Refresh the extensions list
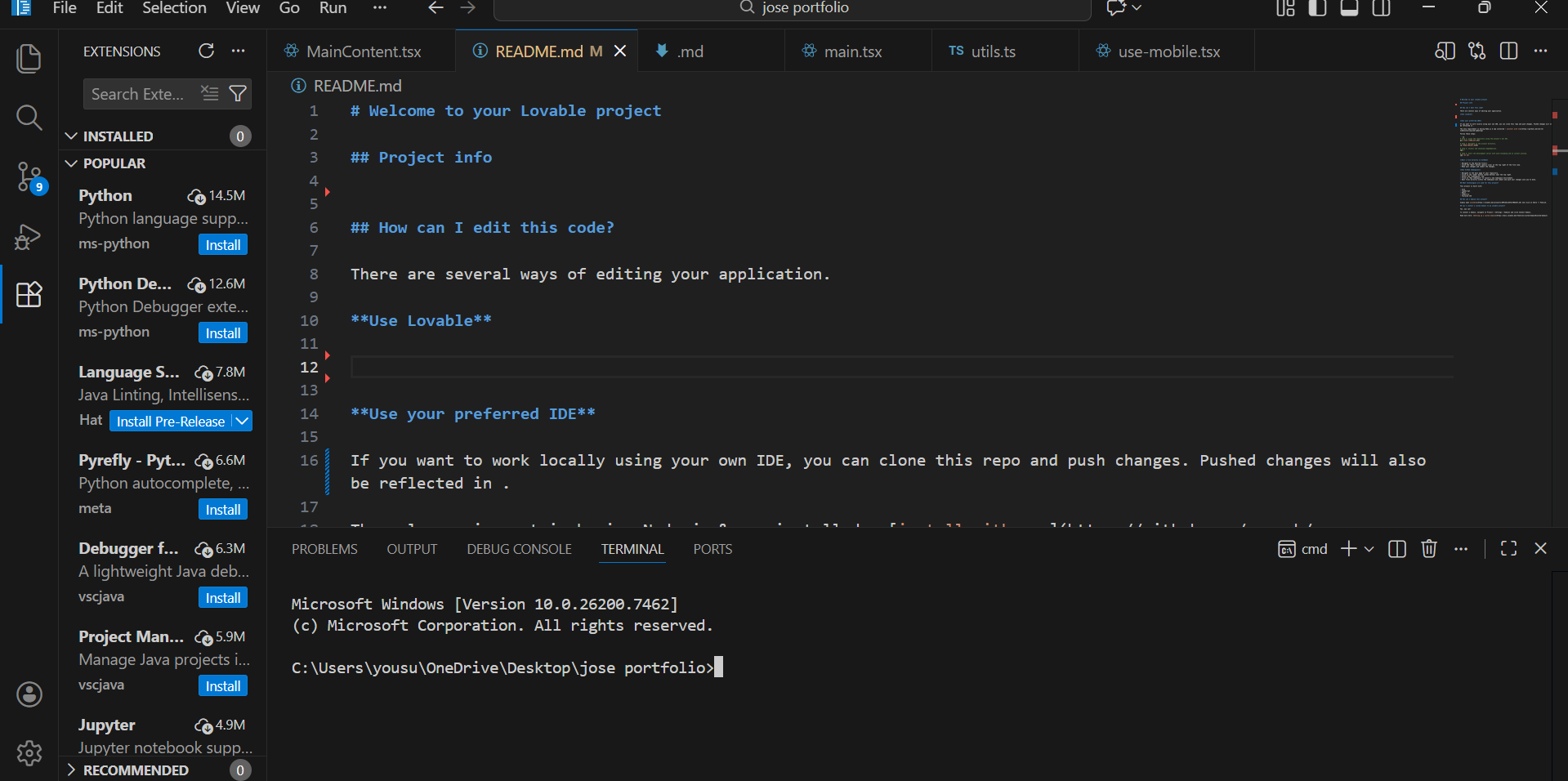The width and height of the screenshot is (1568, 781). 206,51
